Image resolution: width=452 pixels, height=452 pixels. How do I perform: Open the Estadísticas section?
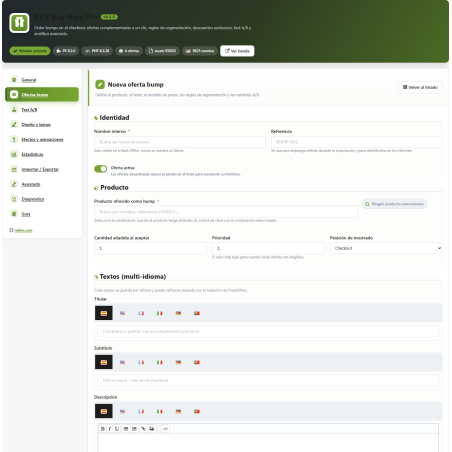(x=42, y=154)
